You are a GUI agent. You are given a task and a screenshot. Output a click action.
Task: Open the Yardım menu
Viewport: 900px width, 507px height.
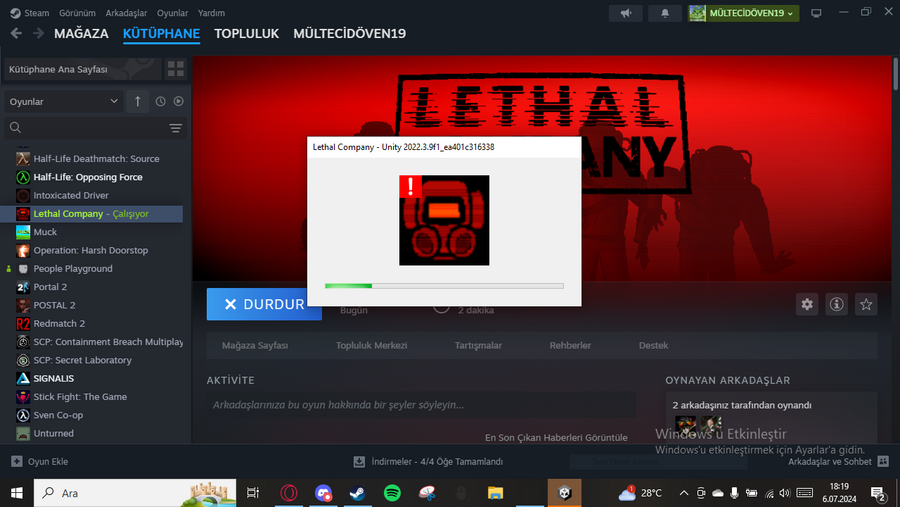point(211,13)
